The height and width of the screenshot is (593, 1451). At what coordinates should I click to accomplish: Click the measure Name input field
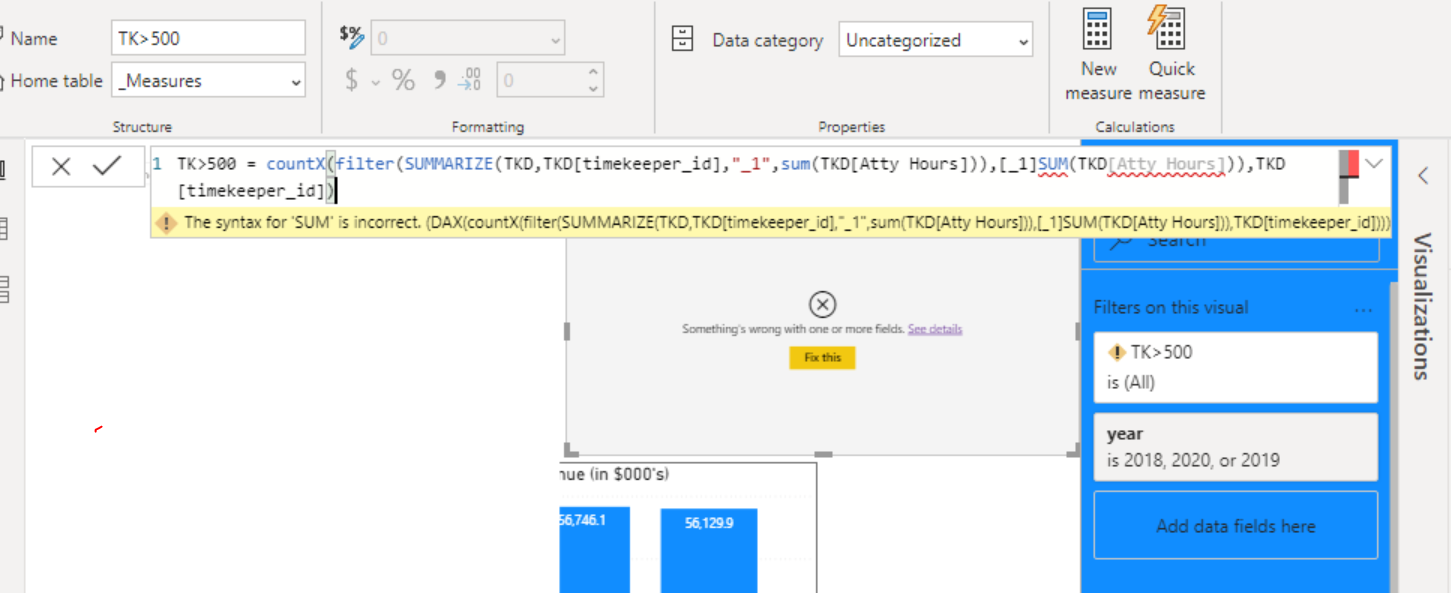click(208, 38)
